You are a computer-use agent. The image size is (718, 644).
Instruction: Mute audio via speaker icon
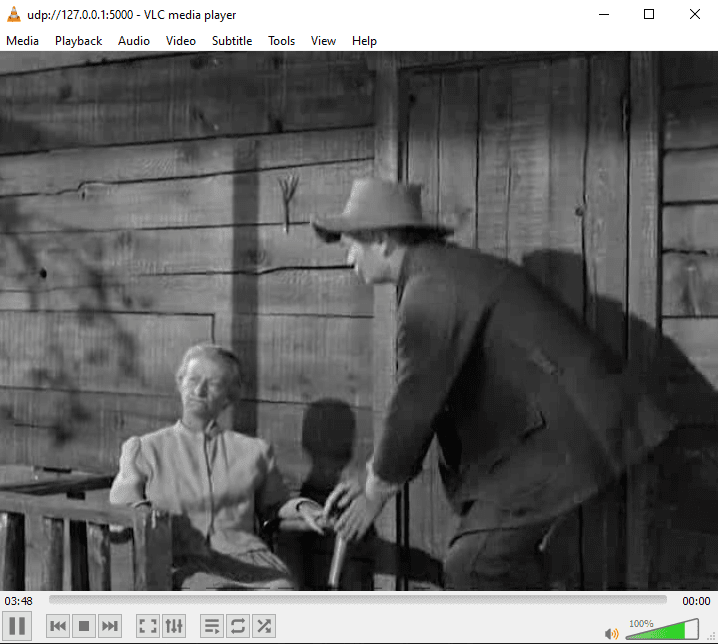point(611,633)
